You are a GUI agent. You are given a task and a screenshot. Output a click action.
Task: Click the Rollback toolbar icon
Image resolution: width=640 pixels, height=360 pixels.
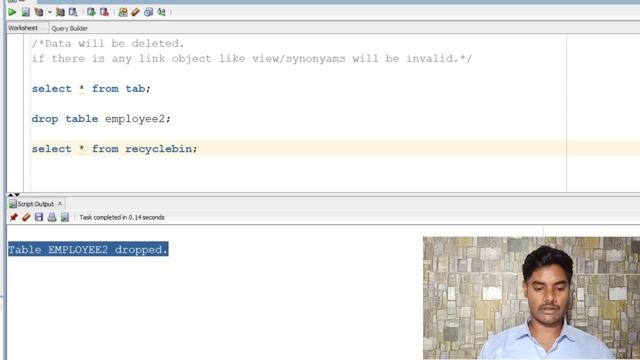tap(104, 12)
